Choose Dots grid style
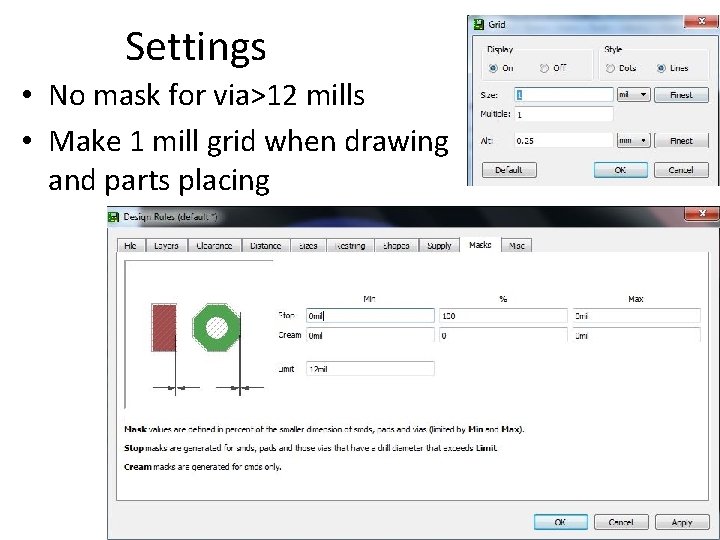This screenshot has width=720, height=540. [610, 68]
